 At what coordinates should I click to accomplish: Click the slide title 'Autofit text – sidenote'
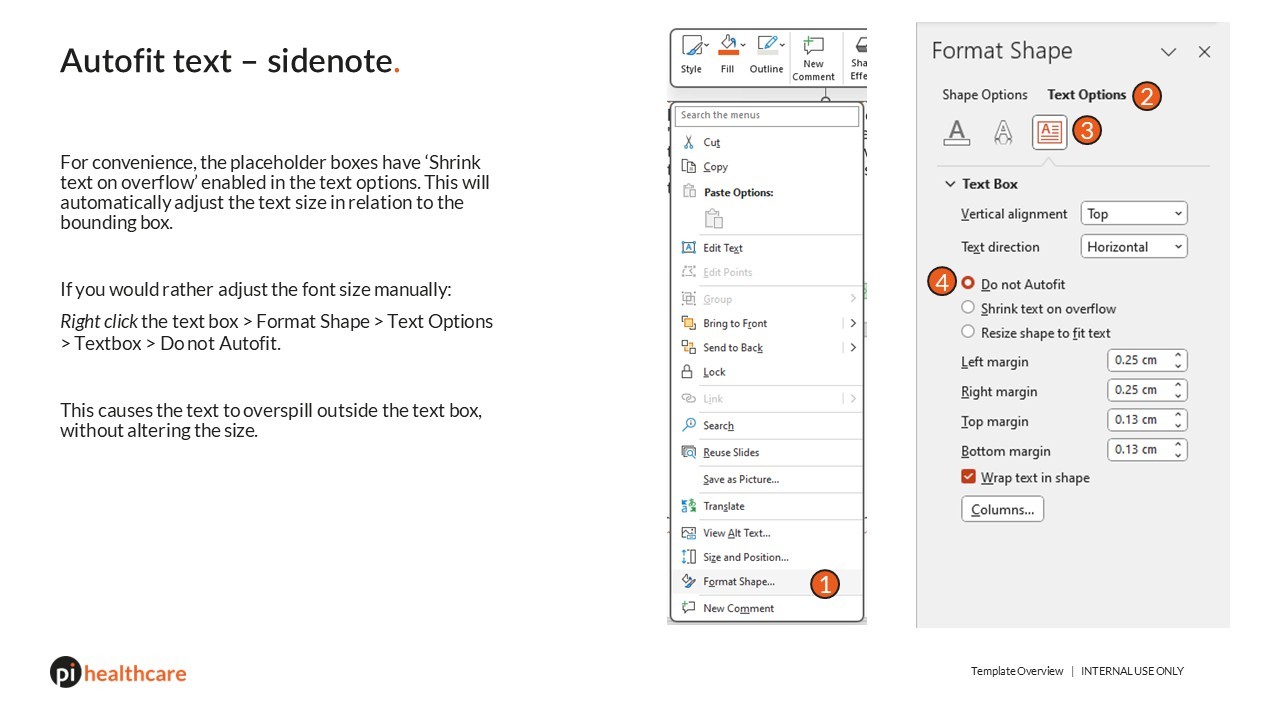pos(230,61)
